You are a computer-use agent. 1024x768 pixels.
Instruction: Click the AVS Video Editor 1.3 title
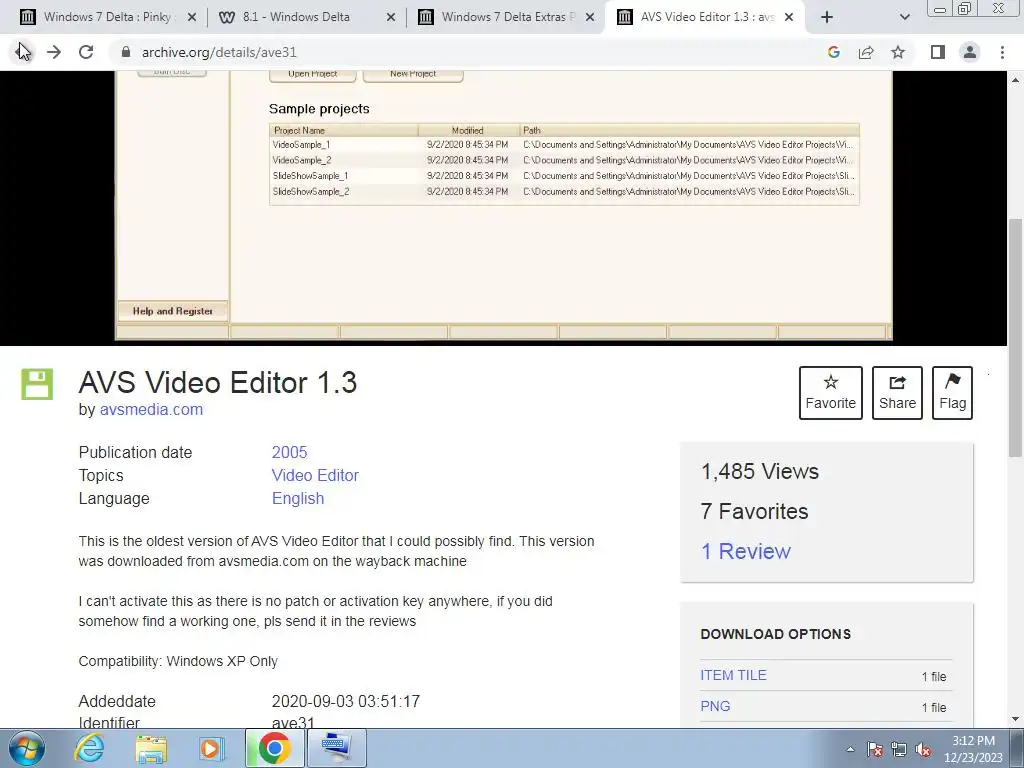(x=217, y=383)
